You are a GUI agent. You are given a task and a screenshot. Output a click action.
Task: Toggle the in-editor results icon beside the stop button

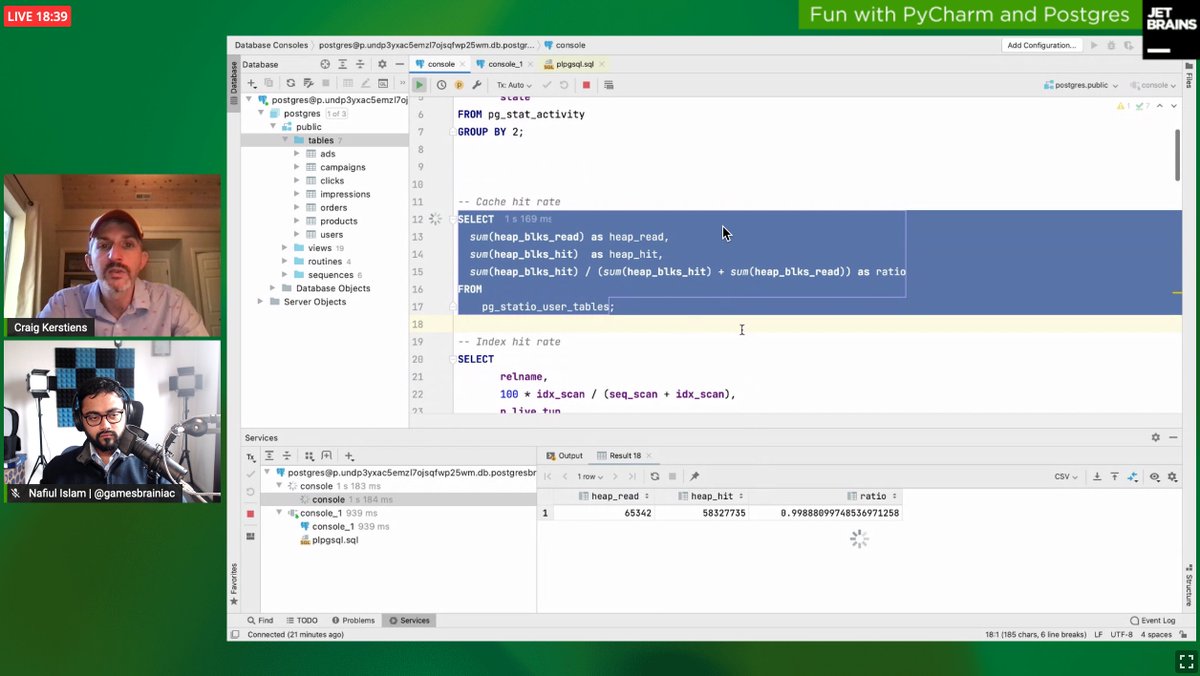(608, 85)
